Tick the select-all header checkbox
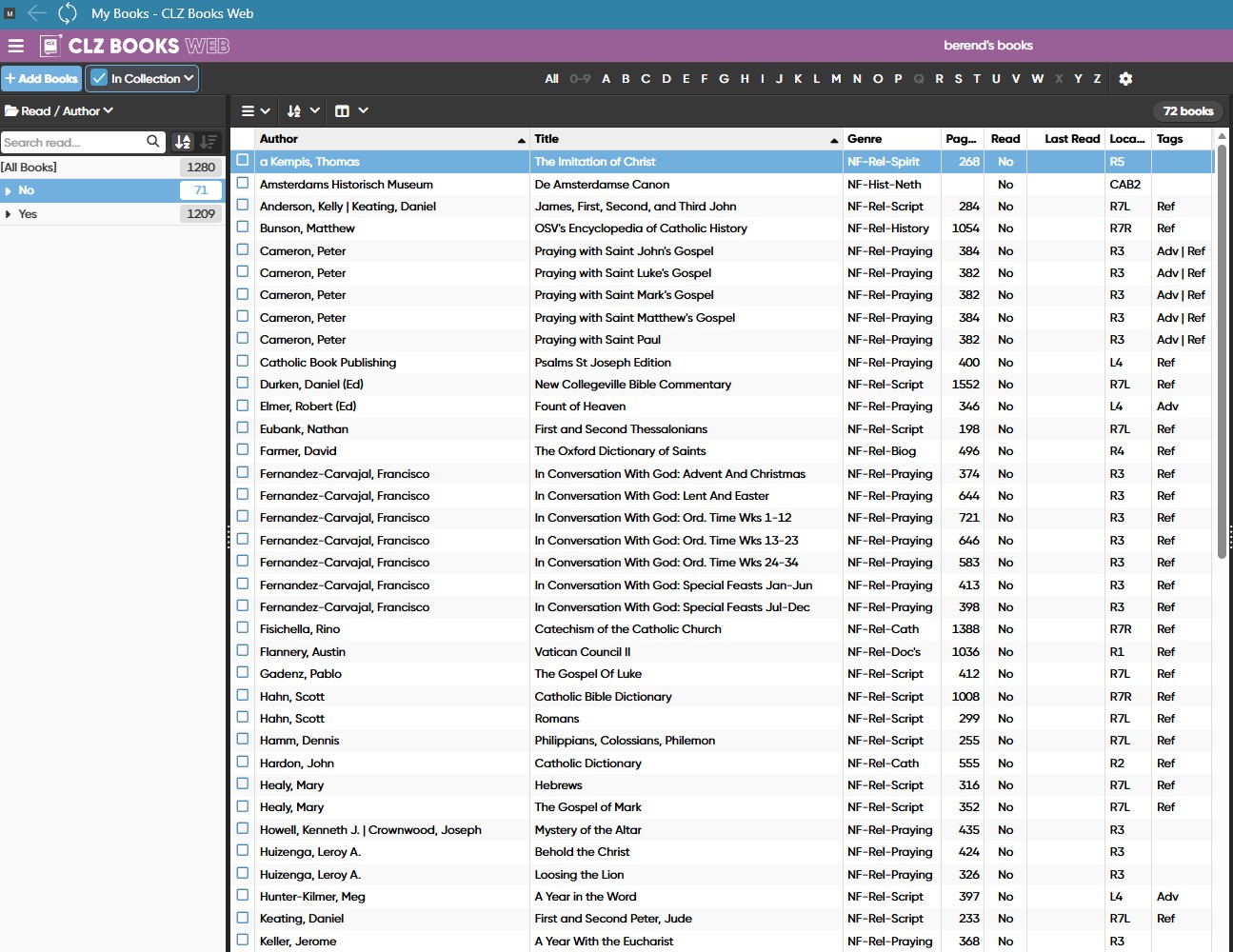This screenshot has height=952, width=1233. click(x=243, y=139)
